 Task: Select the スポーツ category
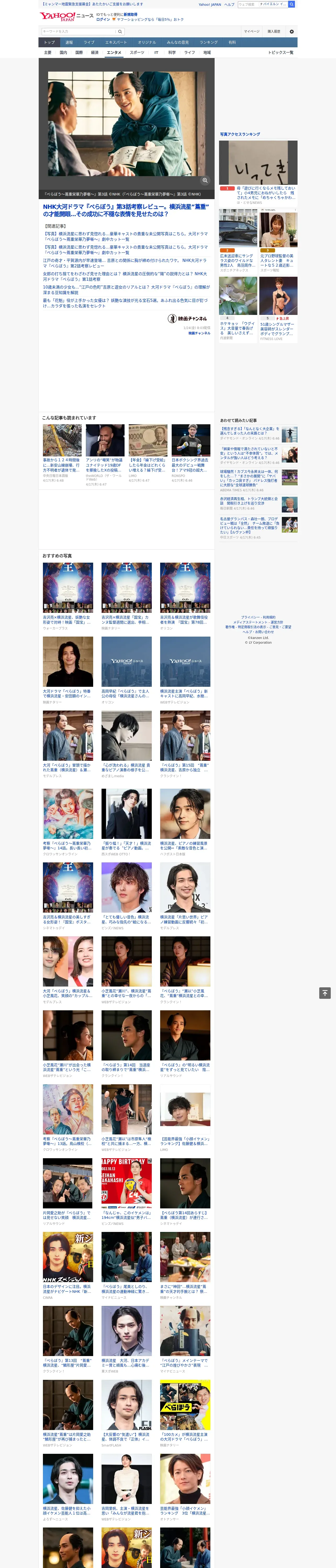pos(137,52)
